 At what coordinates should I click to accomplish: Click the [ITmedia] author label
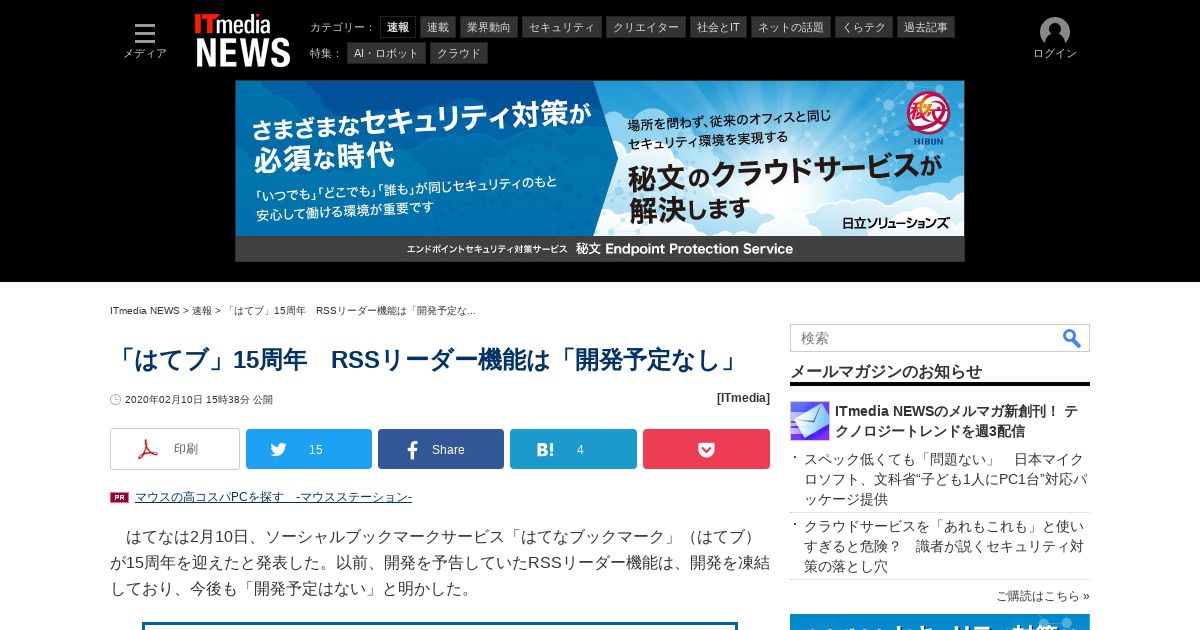click(x=743, y=398)
